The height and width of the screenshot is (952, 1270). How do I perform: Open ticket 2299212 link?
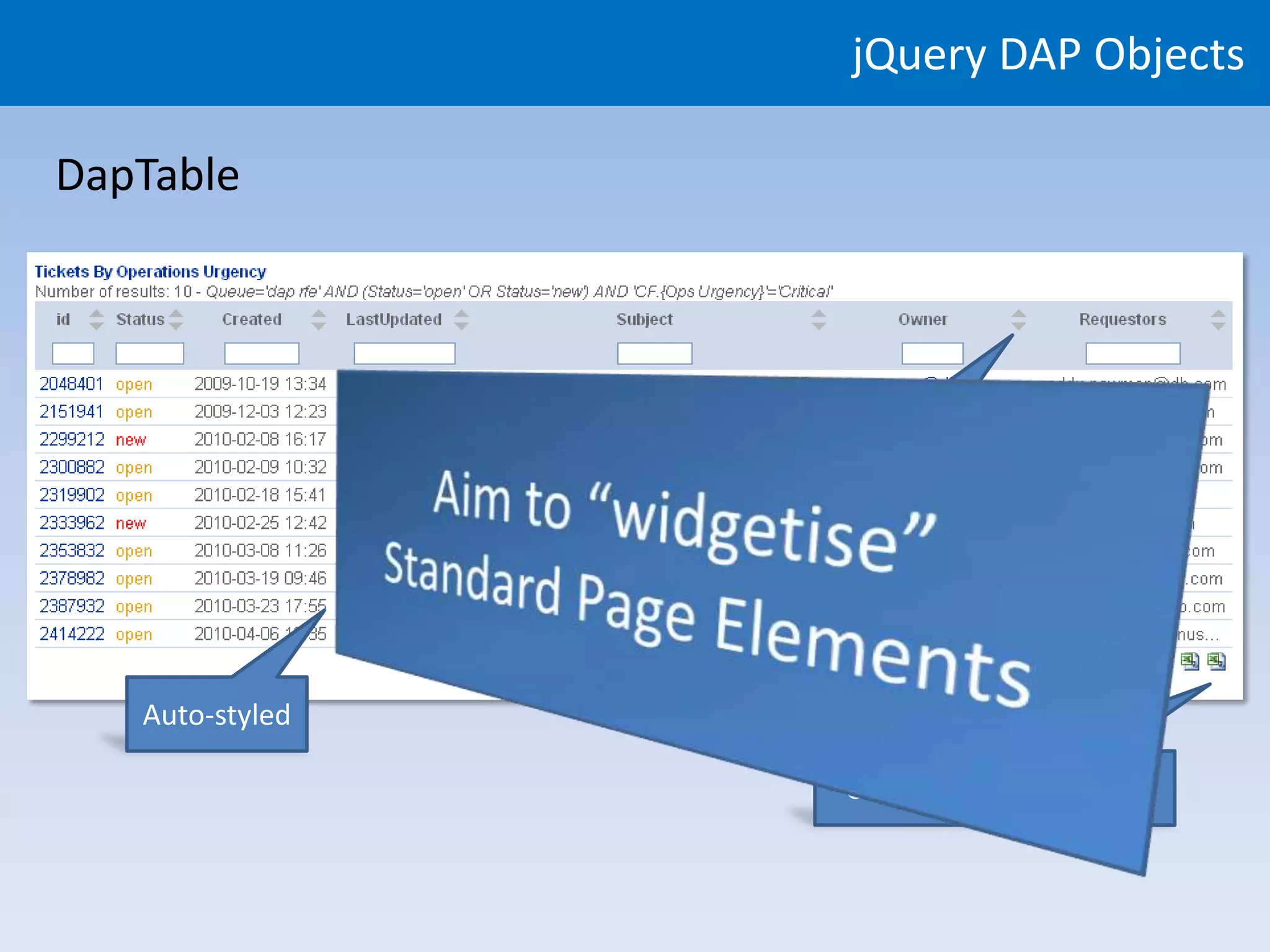pyautogui.click(x=72, y=439)
